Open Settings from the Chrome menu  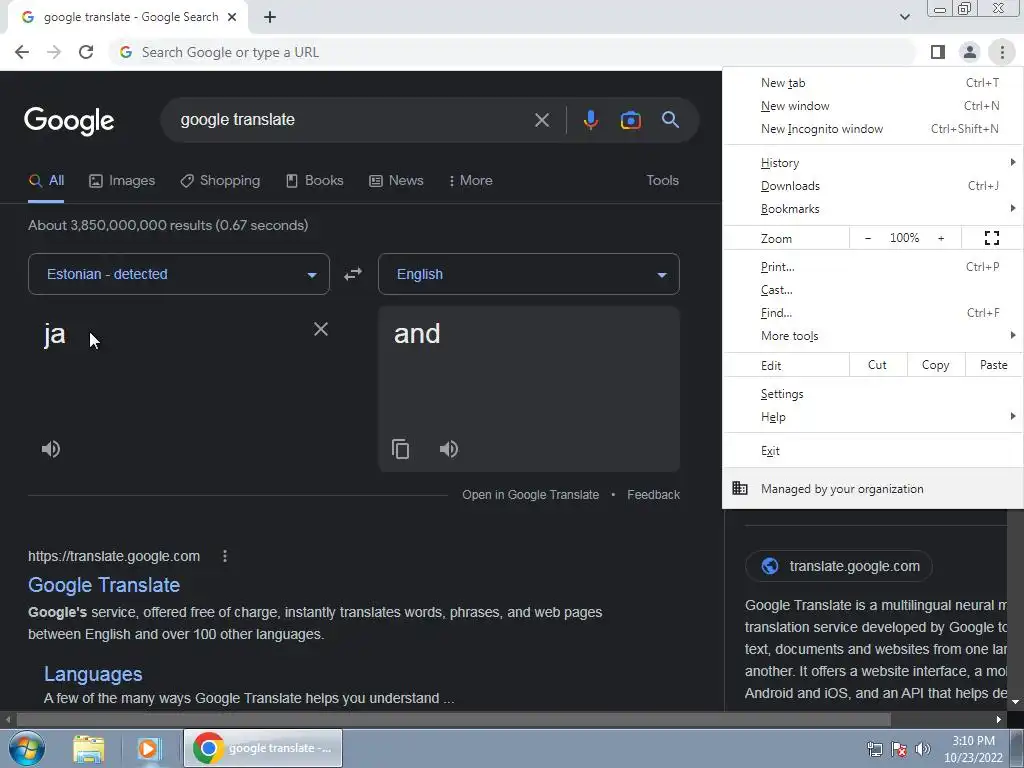point(872,394)
